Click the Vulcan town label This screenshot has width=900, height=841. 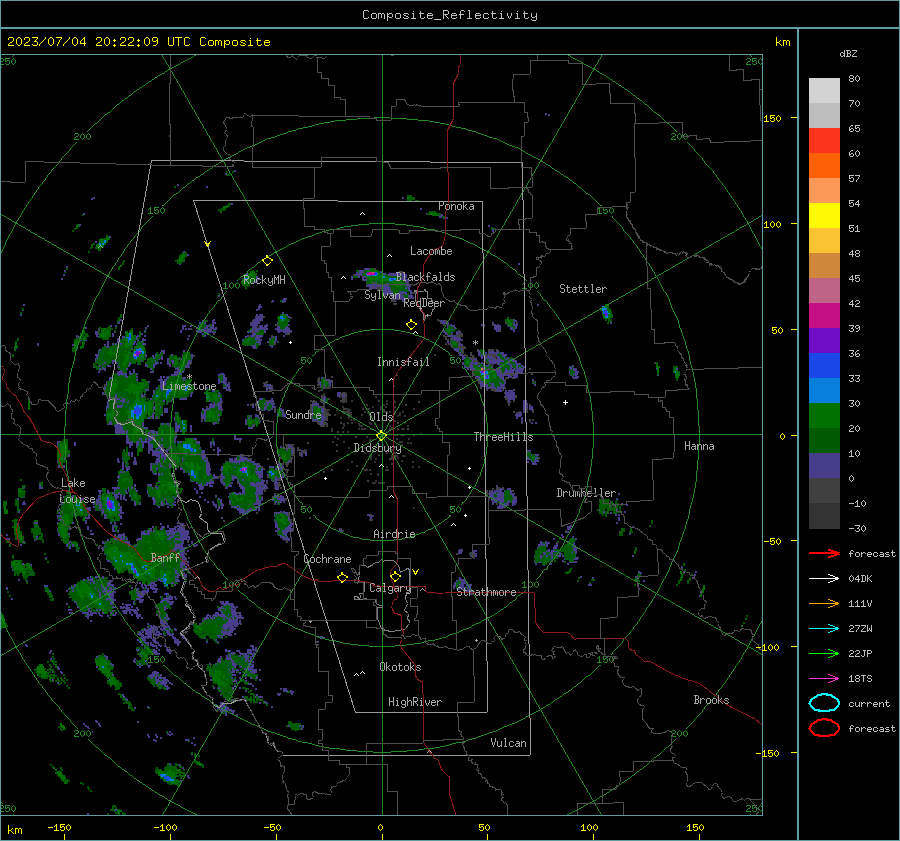pyautogui.click(x=508, y=743)
